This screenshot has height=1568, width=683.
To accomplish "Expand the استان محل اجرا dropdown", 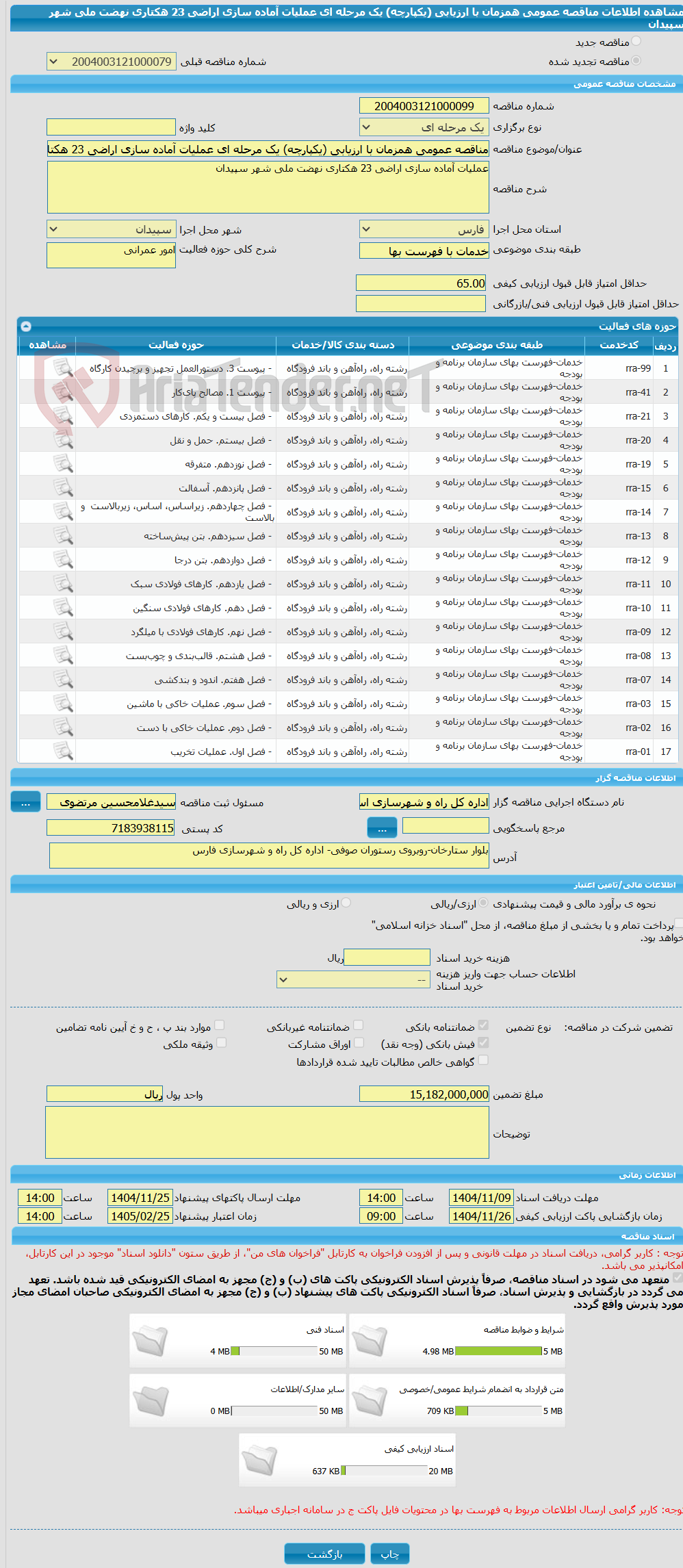I will (424, 229).
